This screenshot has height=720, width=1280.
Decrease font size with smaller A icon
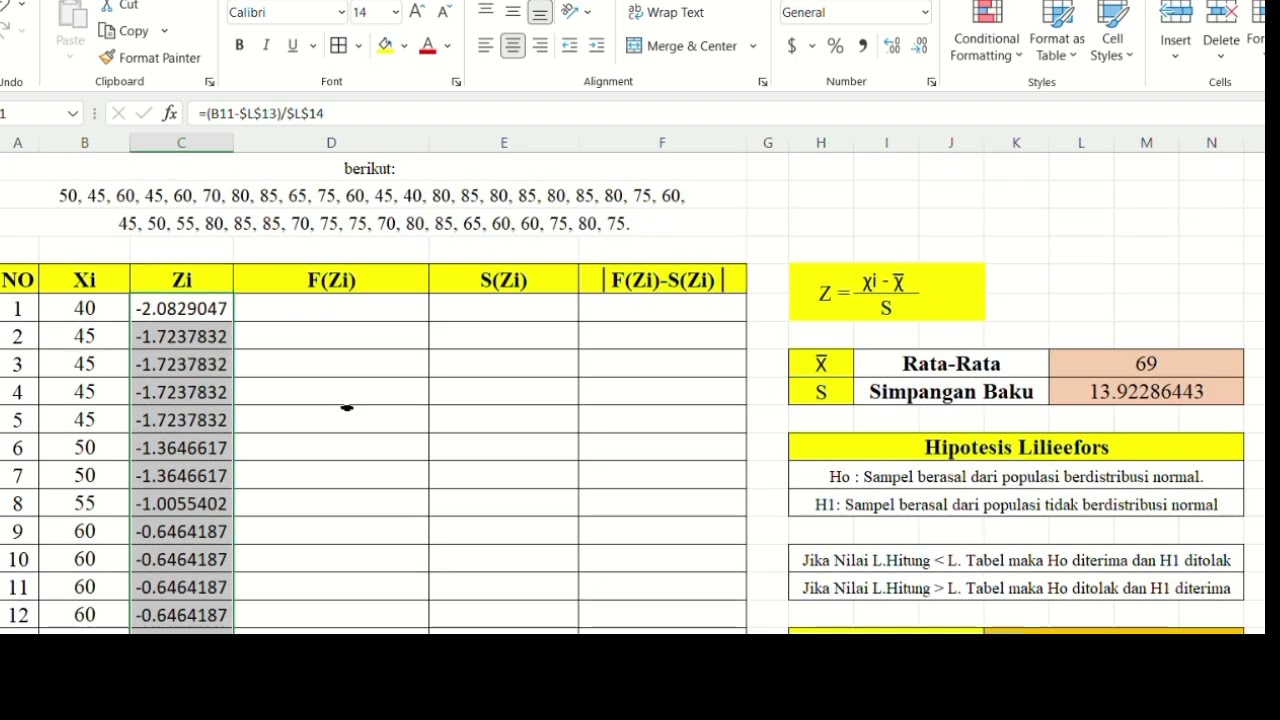tap(444, 12)
